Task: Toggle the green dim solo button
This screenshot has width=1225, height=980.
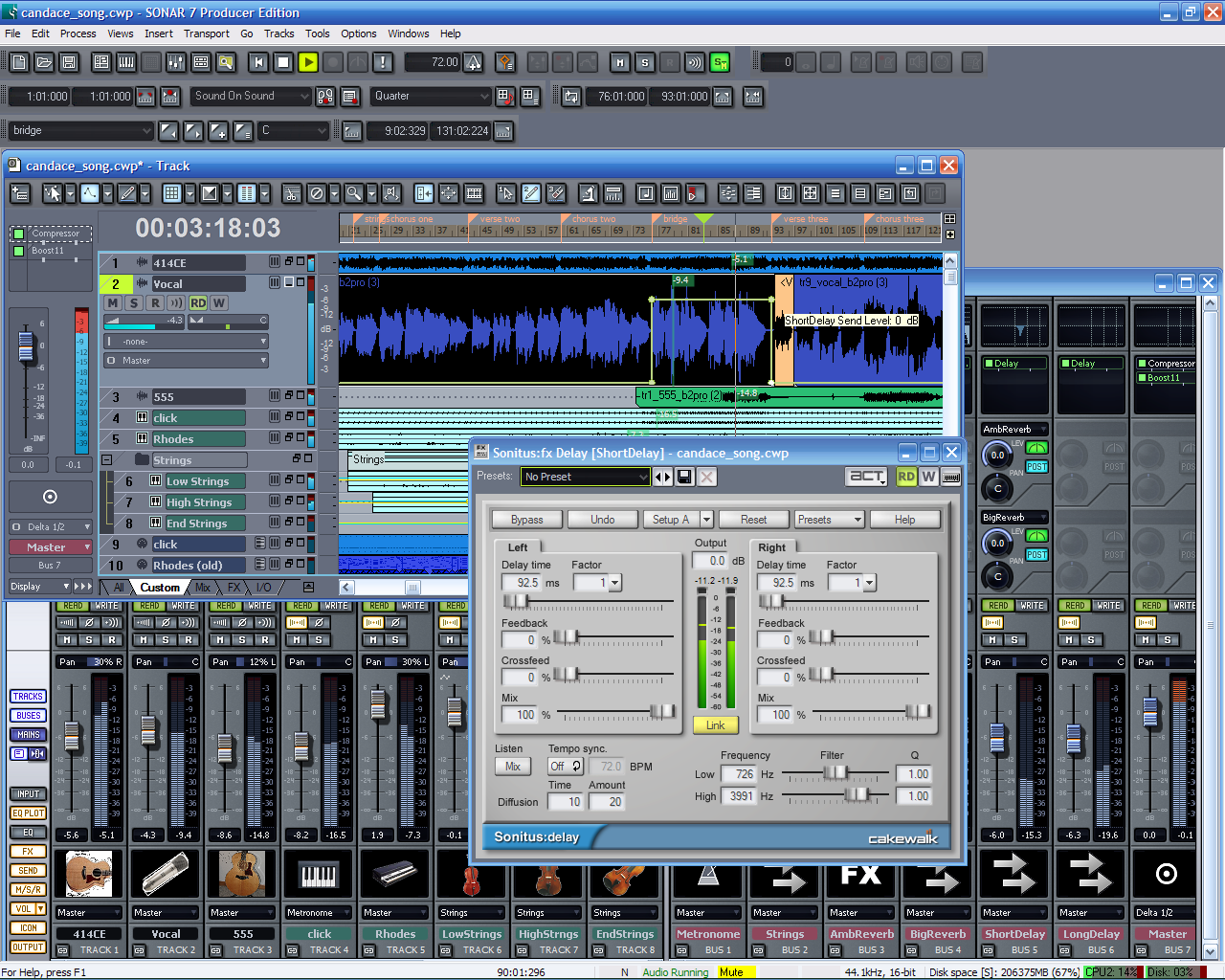Action: pos(720,62)
